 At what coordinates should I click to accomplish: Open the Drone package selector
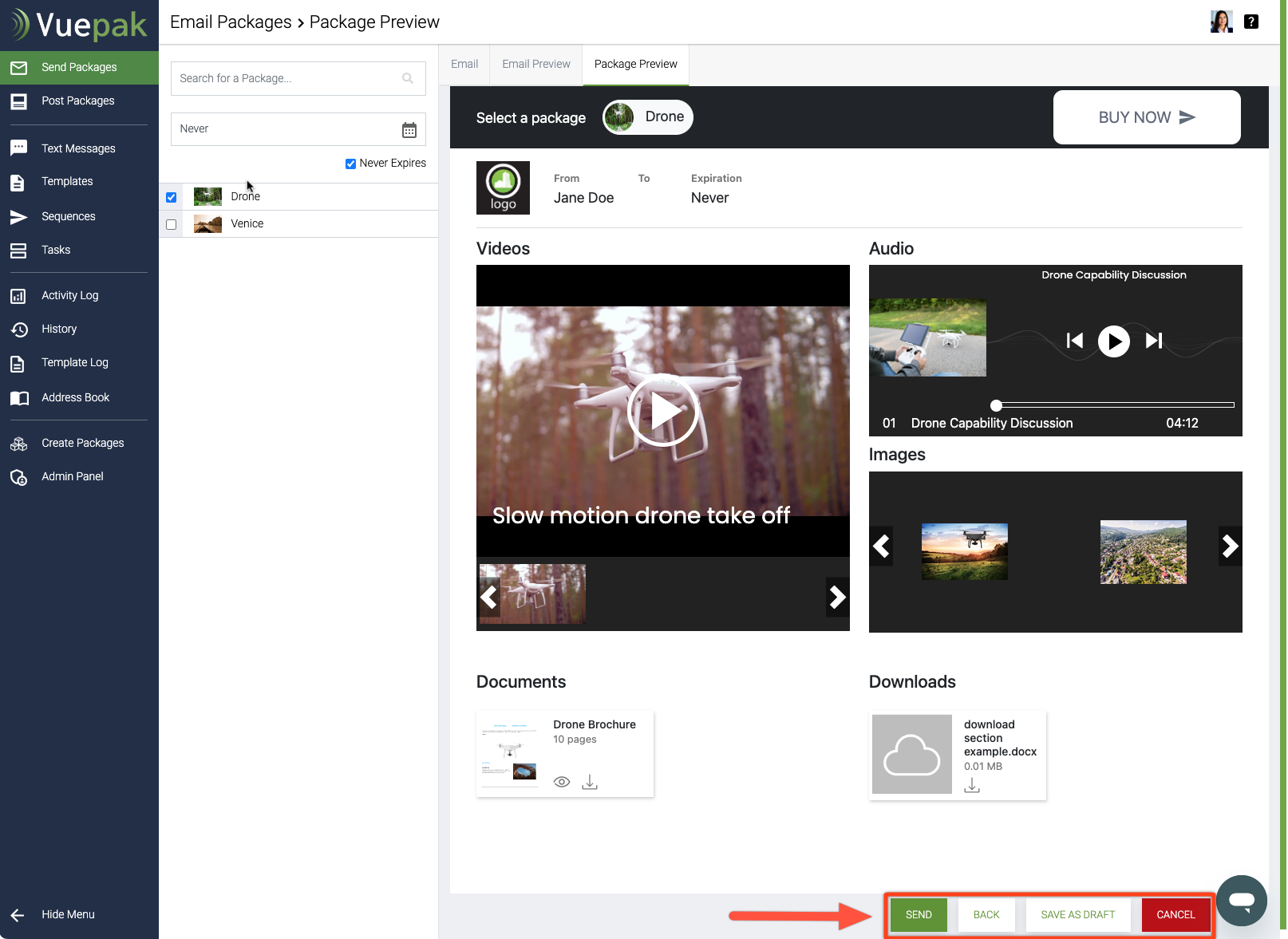(648, 117)
